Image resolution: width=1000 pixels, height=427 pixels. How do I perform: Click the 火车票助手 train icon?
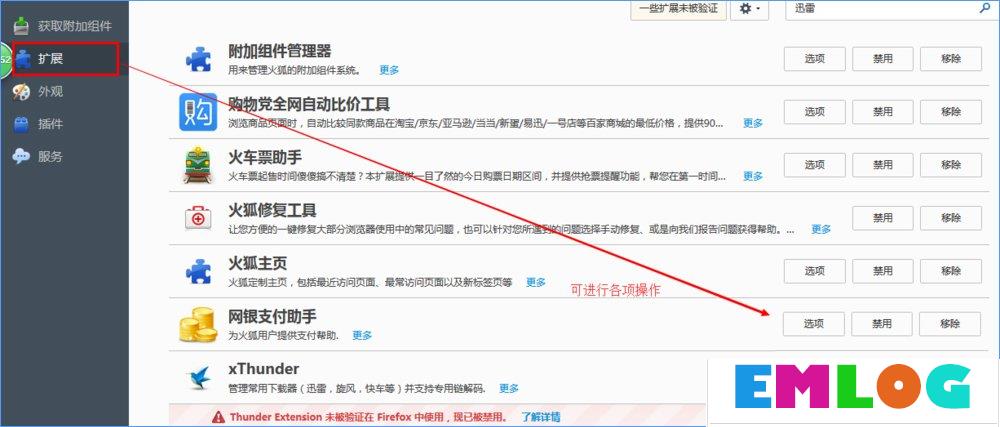pyautogui.click(x=198, y=165)
